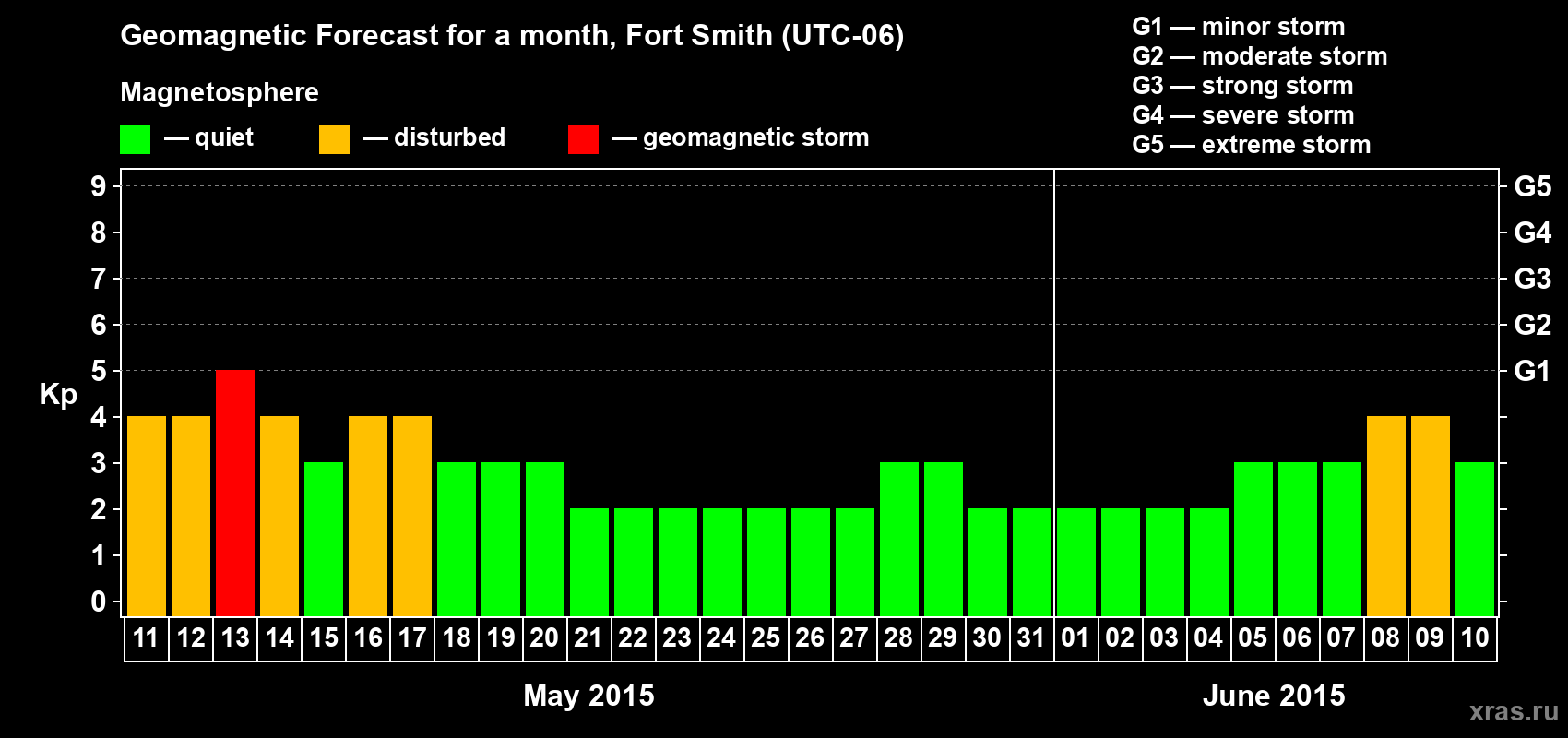Image resolution: width=1568 pixels, height=738 pixels.
Task: Click the date label 23 on the axis
Action: coord(678,637)
